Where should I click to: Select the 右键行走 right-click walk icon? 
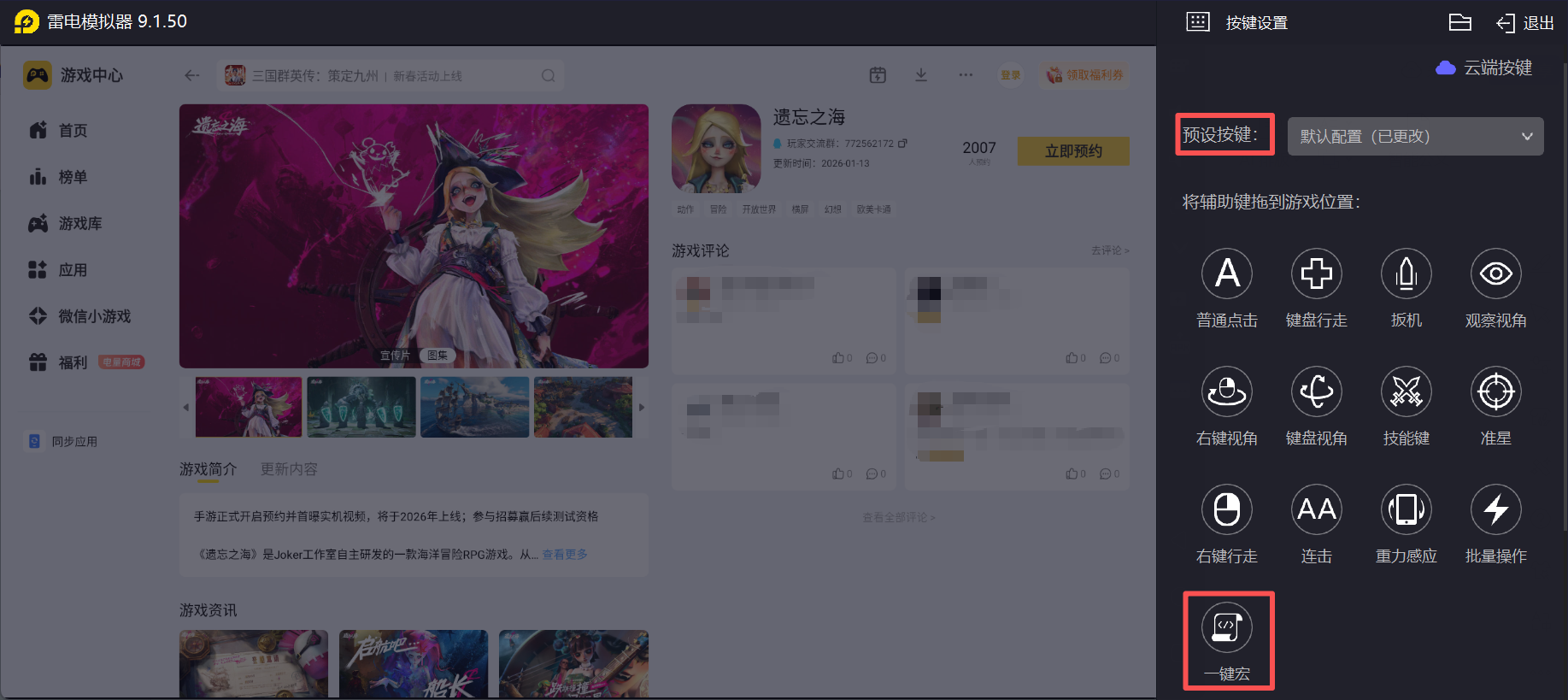pos(1227,509)
